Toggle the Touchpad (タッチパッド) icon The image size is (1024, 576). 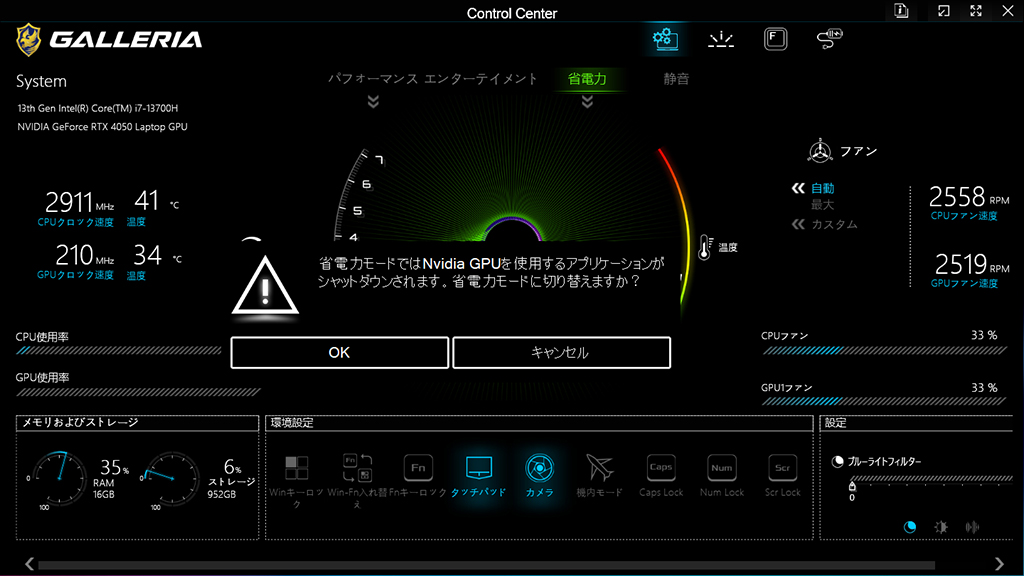click(479, 468)
